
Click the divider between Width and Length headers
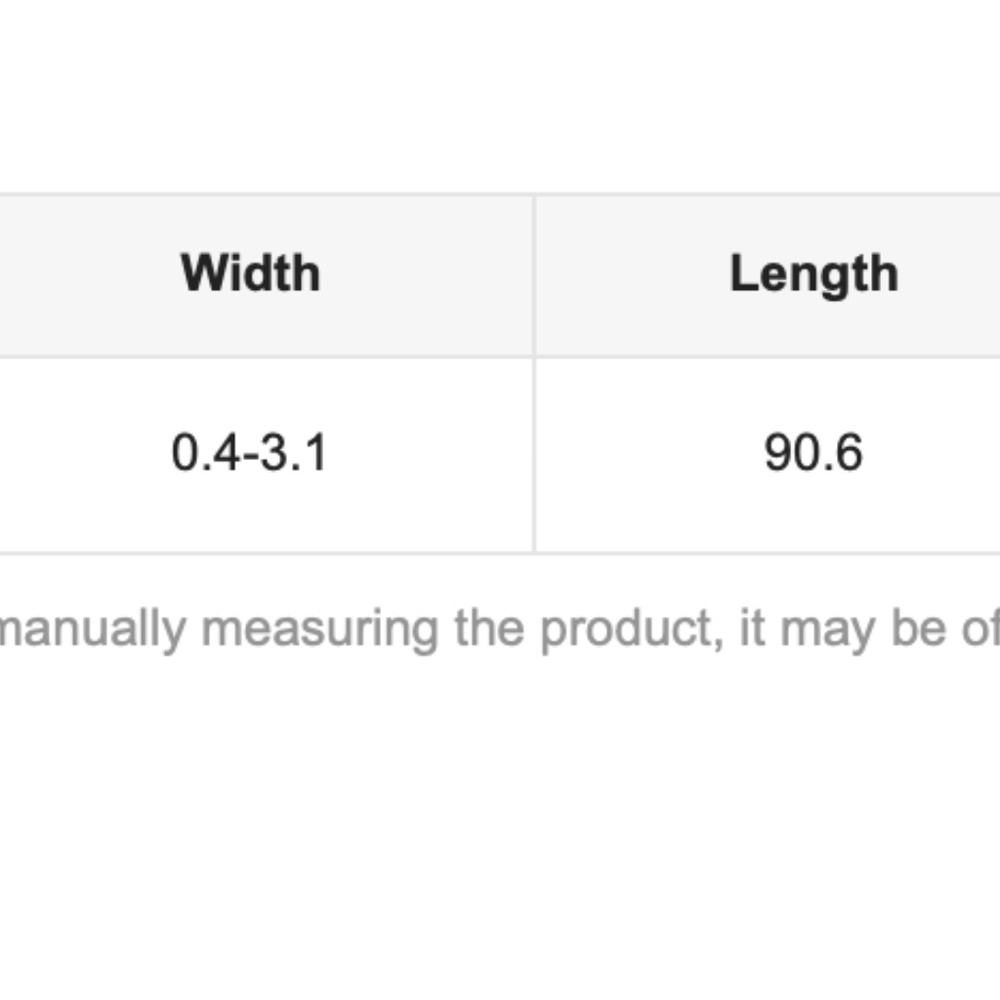(534, 276)
